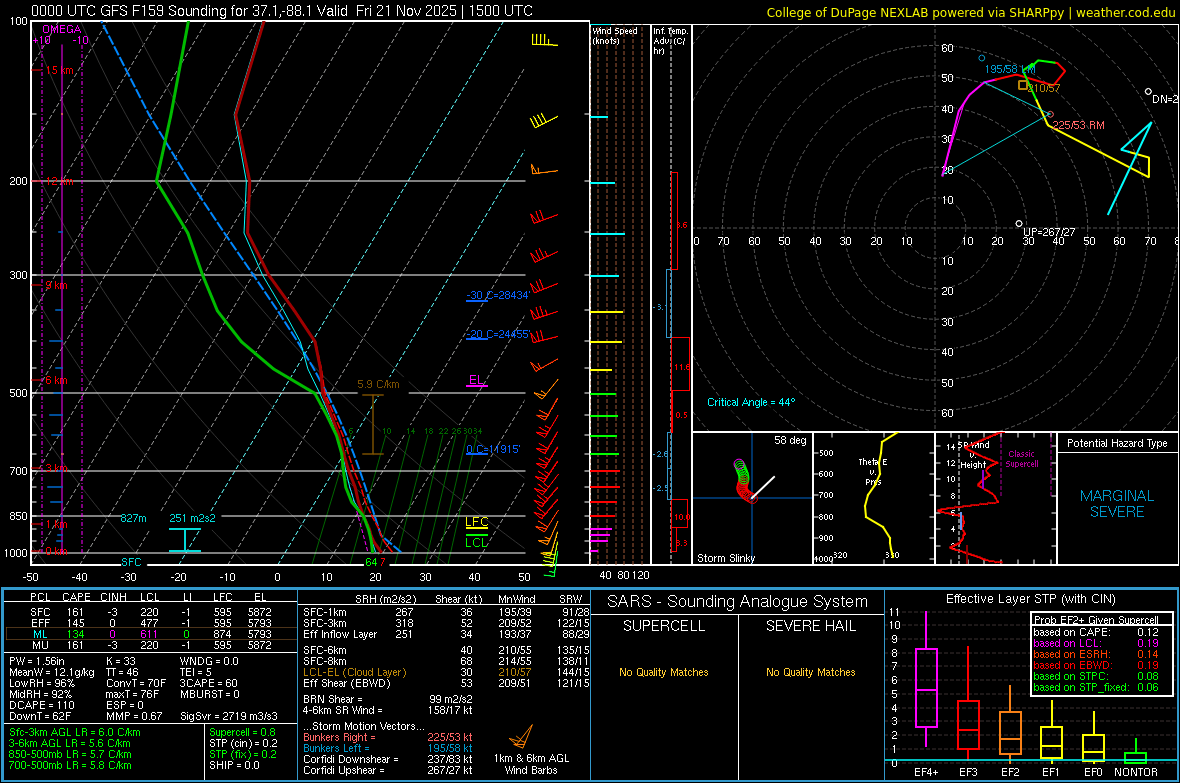The height and width of the screenshot is (783, 1180).
Task: Click the DCAPE = 110 value
Action: point(41,705)
